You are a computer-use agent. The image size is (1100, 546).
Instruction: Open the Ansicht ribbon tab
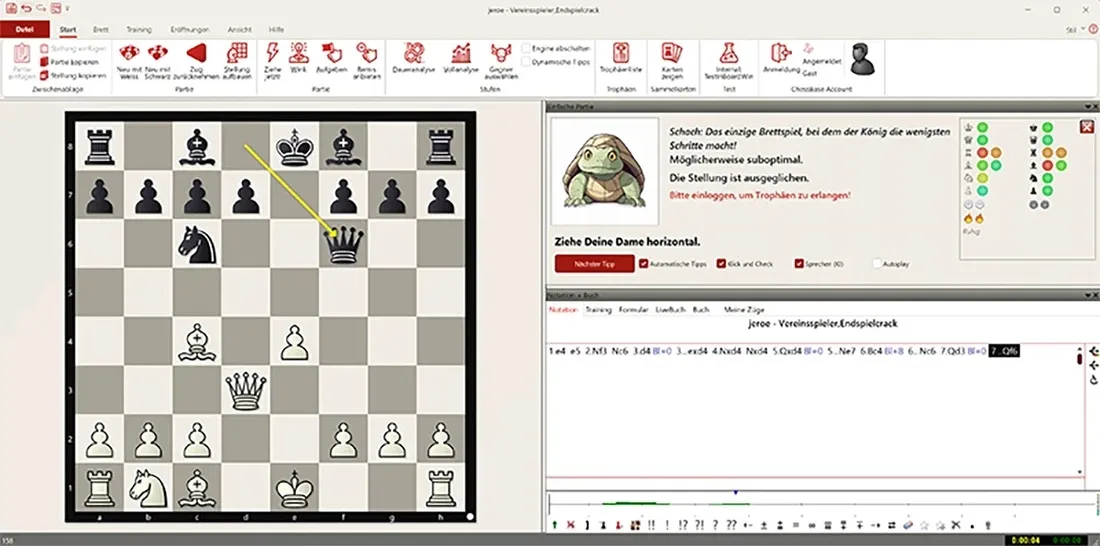pyautogui.click(x=239, y=30)
